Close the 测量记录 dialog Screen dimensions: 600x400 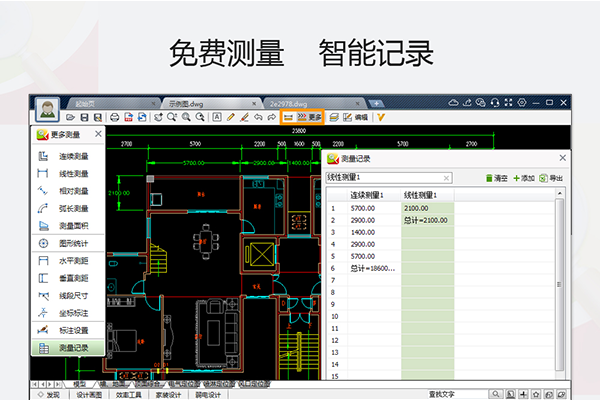tap(562, 158)
